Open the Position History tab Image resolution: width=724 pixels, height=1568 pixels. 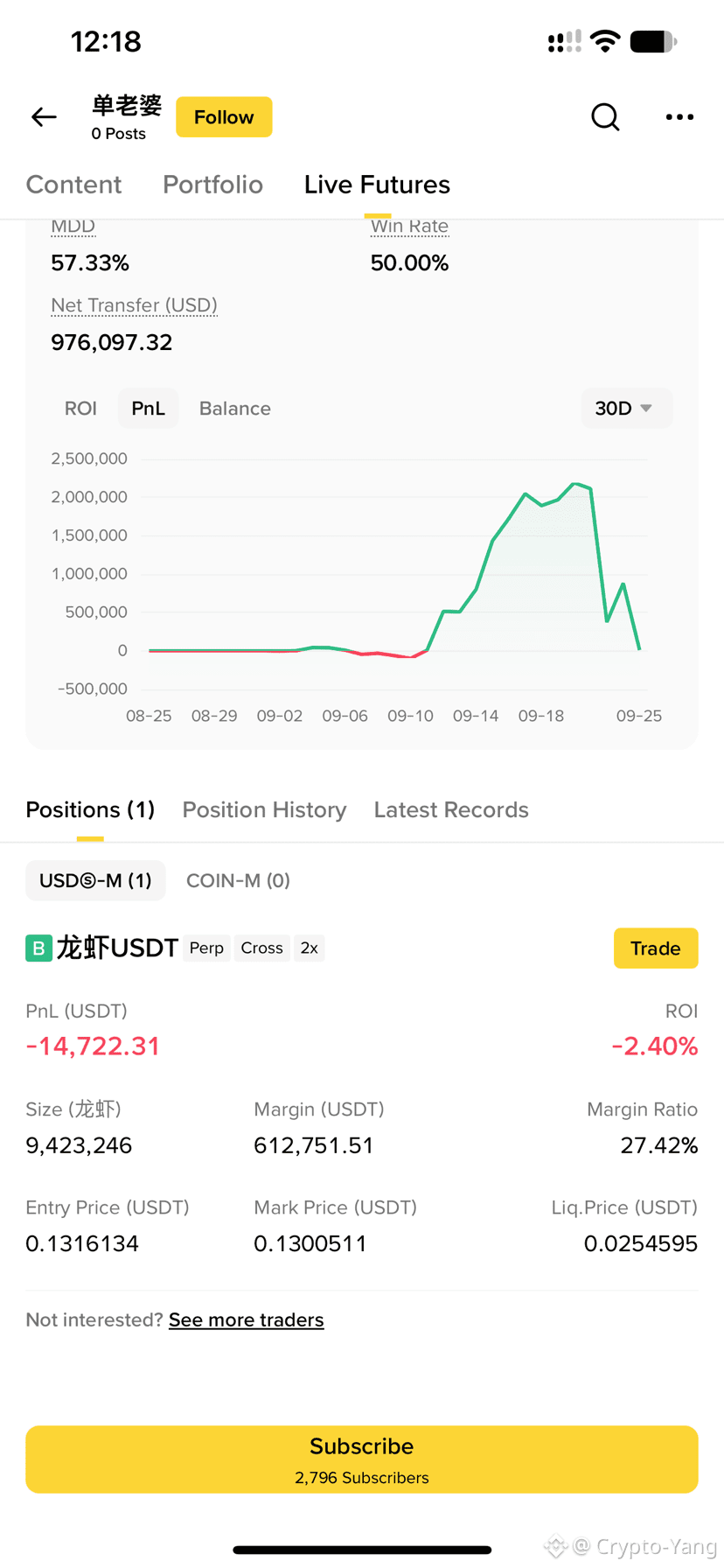pyautogui.click(x=264, y=810)
